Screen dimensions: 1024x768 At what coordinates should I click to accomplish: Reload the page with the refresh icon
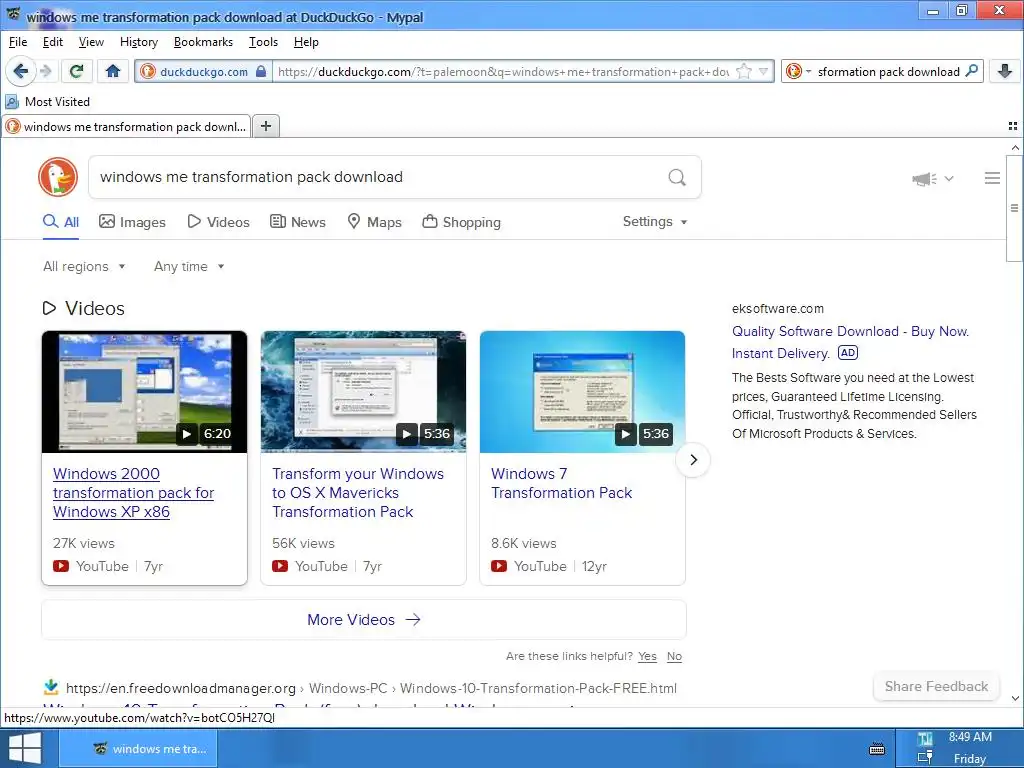tap(76, 71)
